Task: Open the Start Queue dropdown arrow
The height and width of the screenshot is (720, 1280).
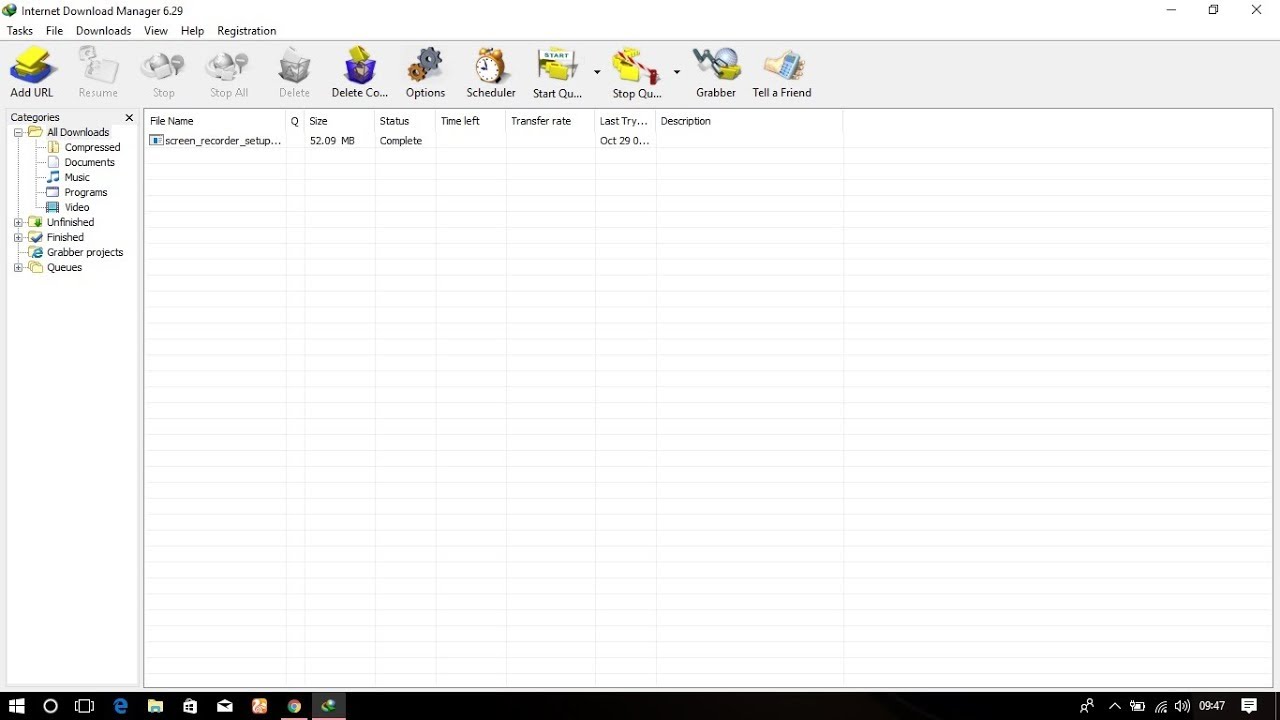Action: click(x=597, y=72)
